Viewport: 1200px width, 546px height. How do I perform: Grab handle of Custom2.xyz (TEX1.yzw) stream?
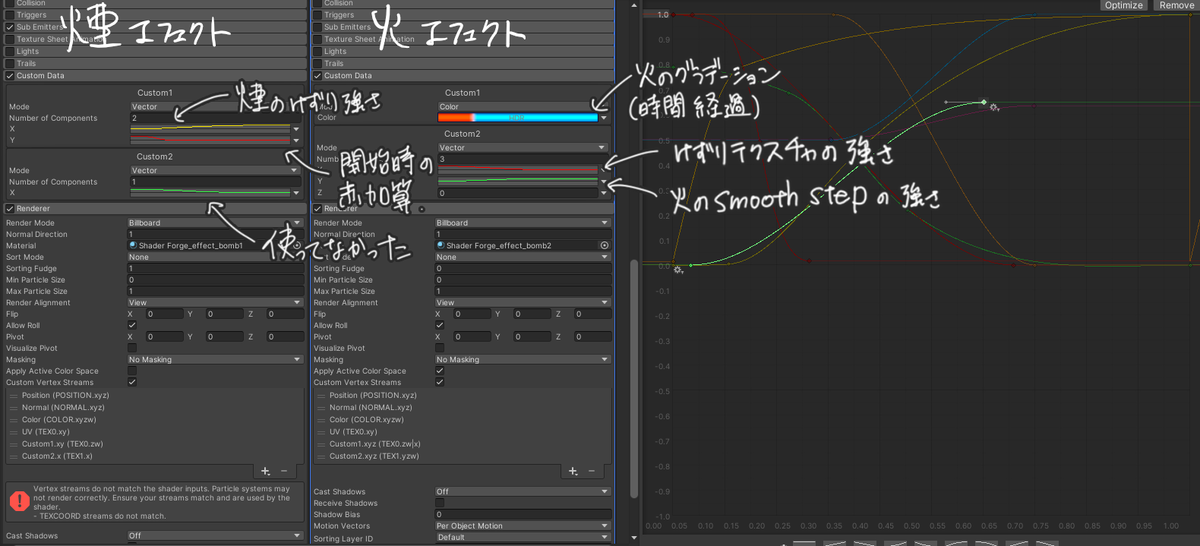pyautogui.click(x=321, y=456)
